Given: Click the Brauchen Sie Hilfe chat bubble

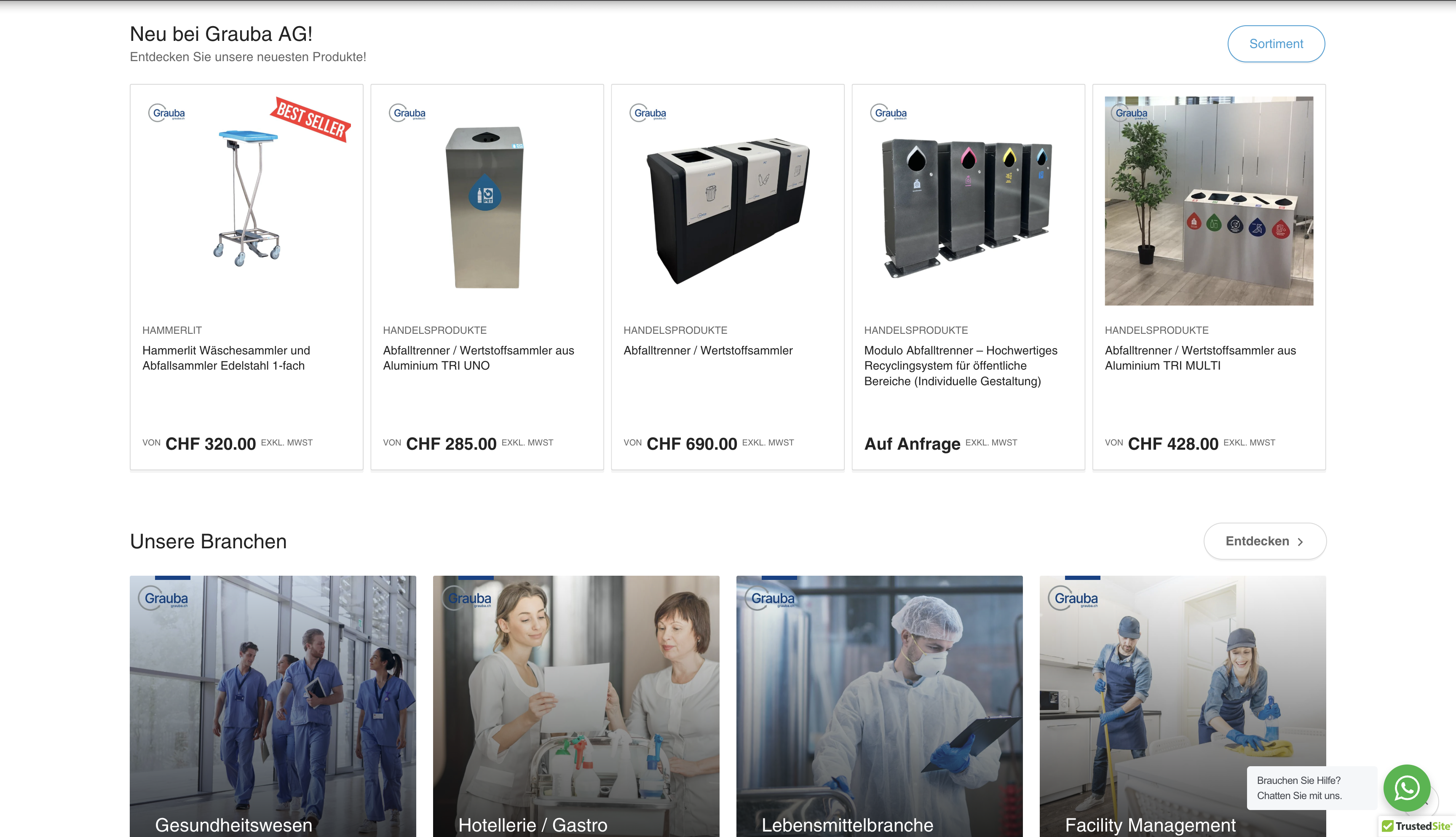Looking at the screenshot, I should click(x=1311, y=788).
